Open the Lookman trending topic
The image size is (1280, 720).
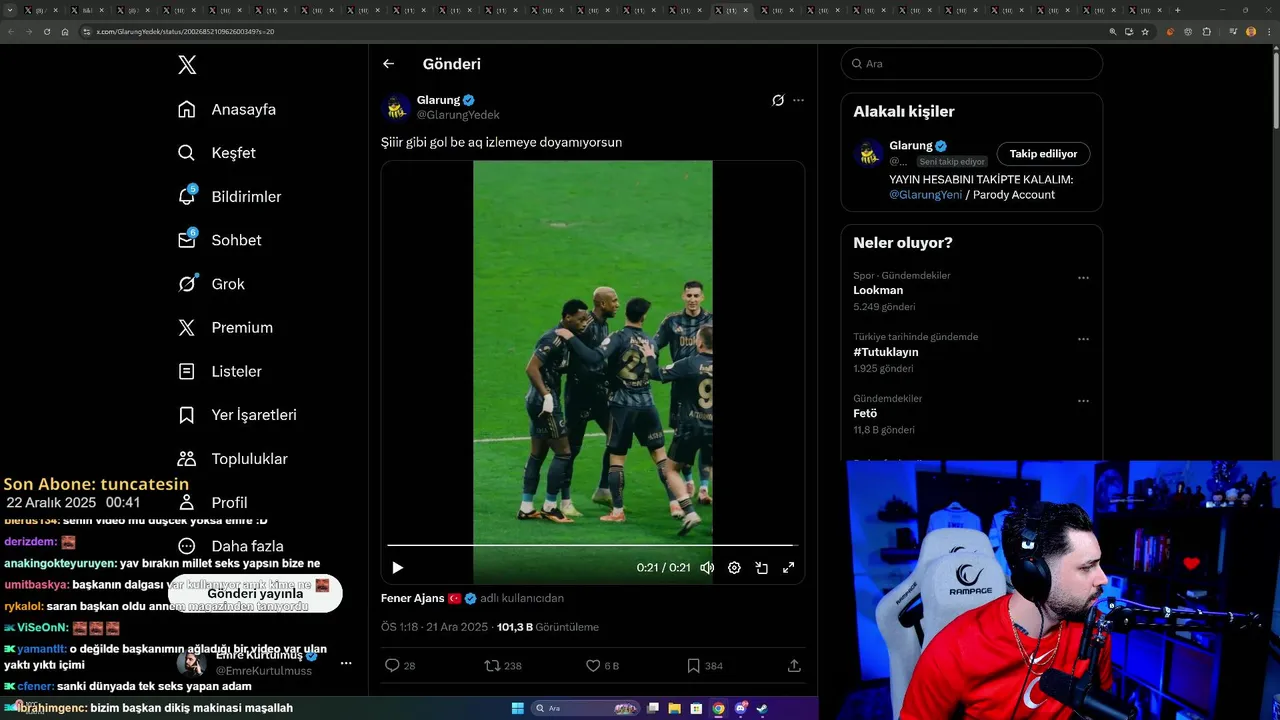coord(878,290)
